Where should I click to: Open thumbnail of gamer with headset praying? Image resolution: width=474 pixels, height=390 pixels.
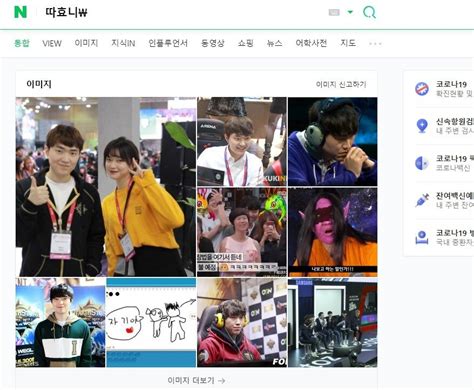point(333,141)
